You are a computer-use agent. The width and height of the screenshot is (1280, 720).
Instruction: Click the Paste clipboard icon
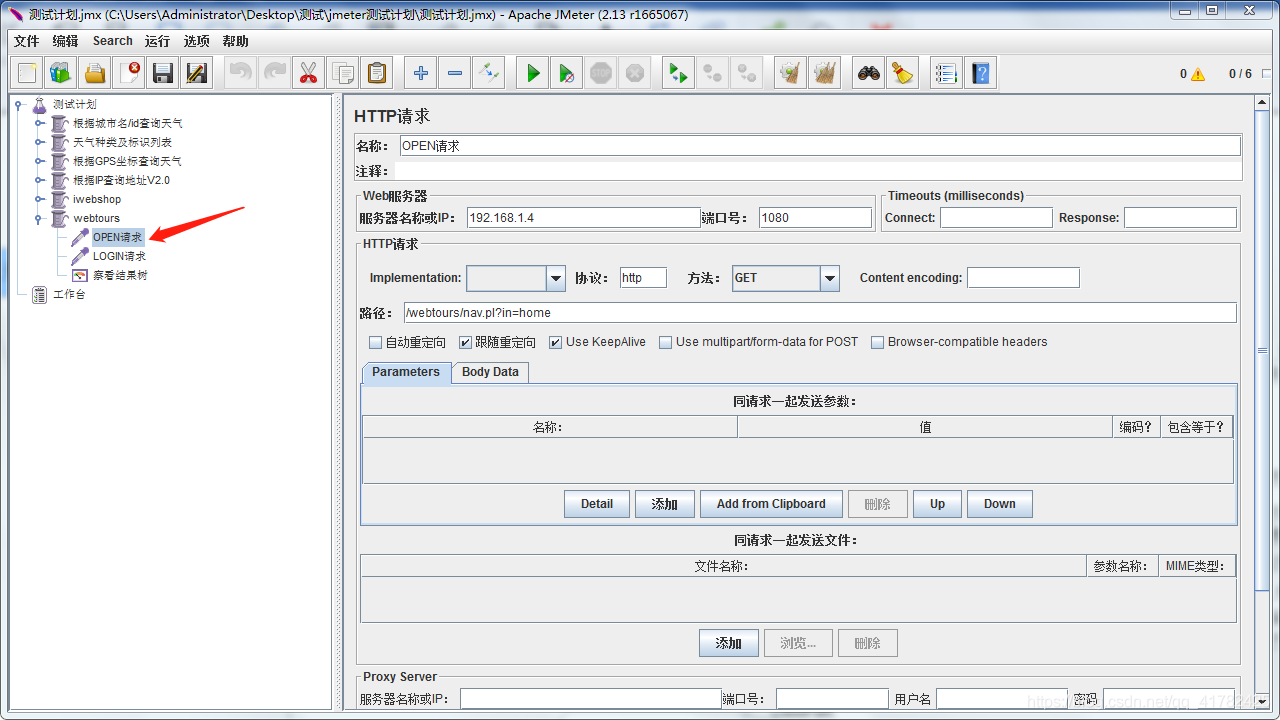pyautogui.click(x=377, y=73)
